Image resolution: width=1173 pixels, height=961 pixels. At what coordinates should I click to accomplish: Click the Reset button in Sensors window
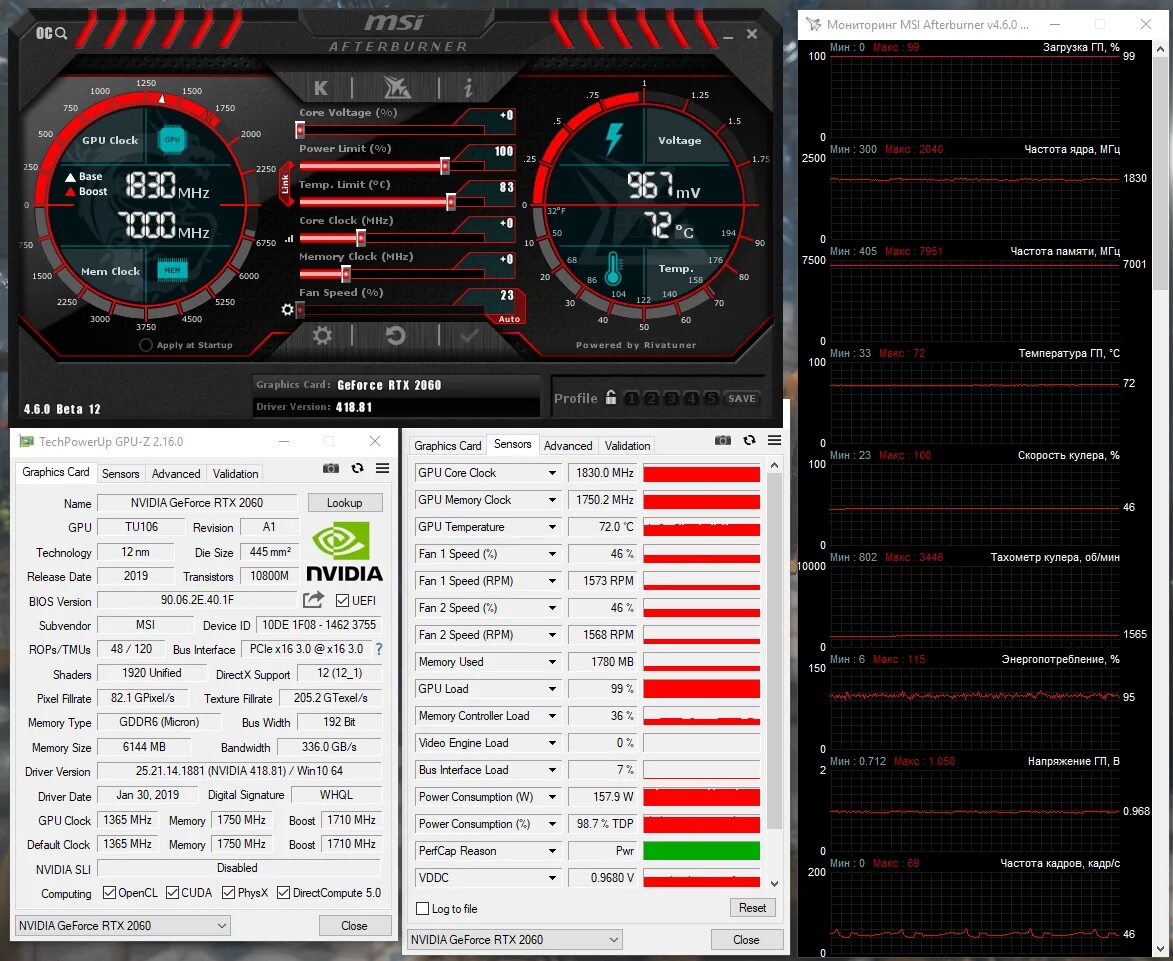tap(752, 908)
